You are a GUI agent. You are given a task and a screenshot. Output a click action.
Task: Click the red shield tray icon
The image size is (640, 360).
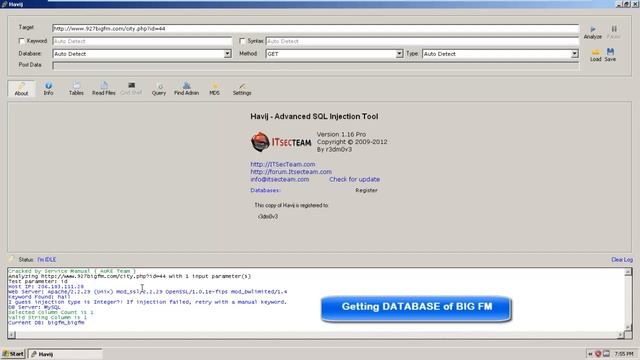598,354
